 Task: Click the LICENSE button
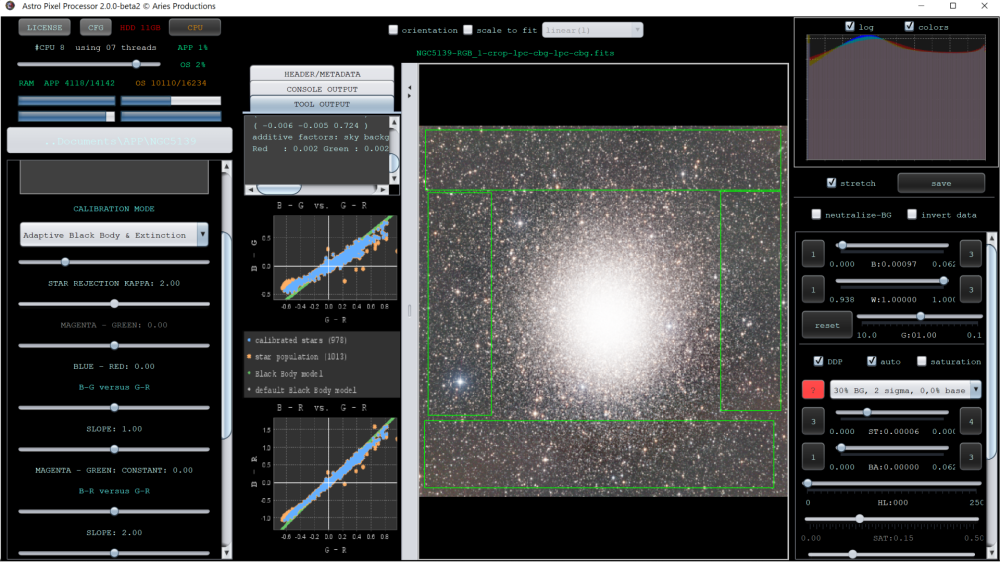coord(45,27)
